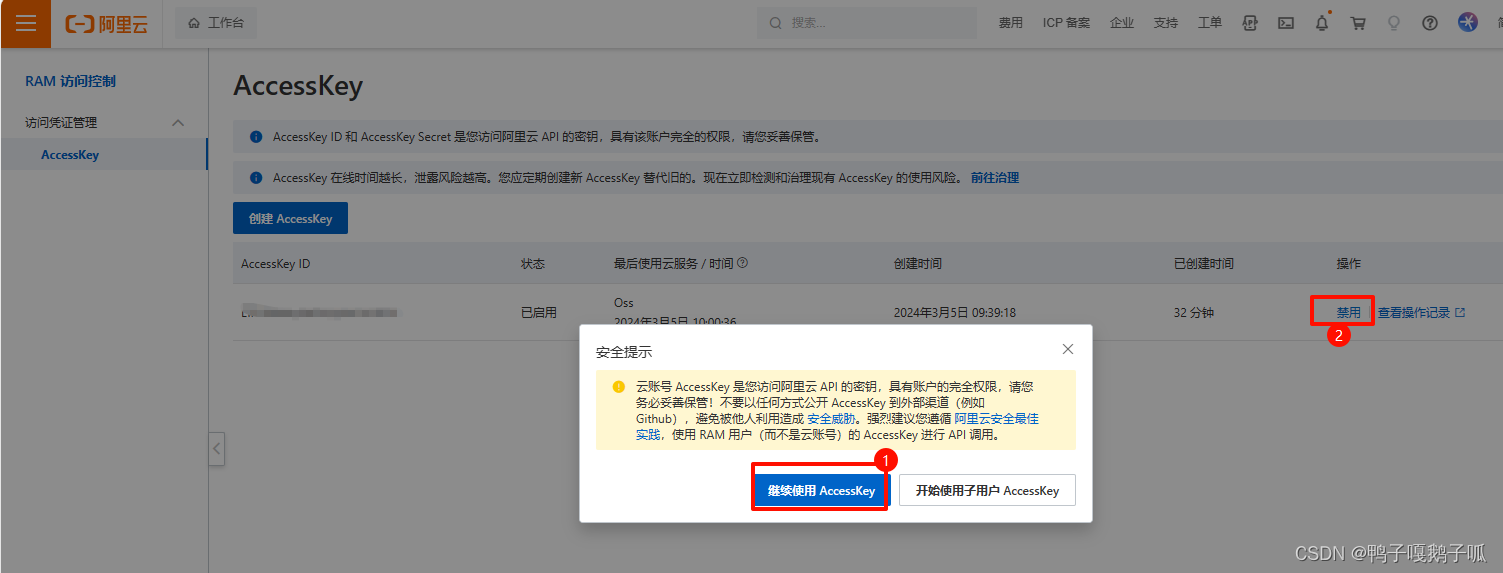Open the 支持 menu
The width and height of the screenshot is (1503, 573).
1166,23
